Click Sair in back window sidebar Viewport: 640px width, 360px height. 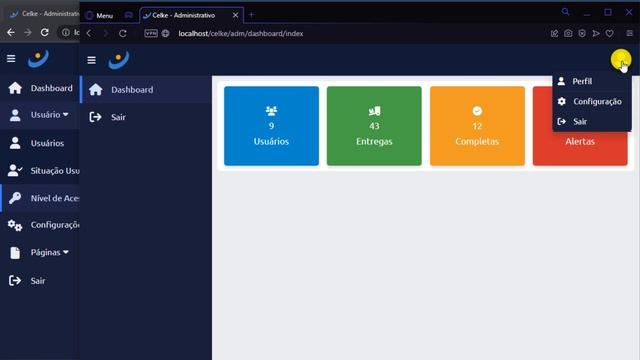coord(40,280)
